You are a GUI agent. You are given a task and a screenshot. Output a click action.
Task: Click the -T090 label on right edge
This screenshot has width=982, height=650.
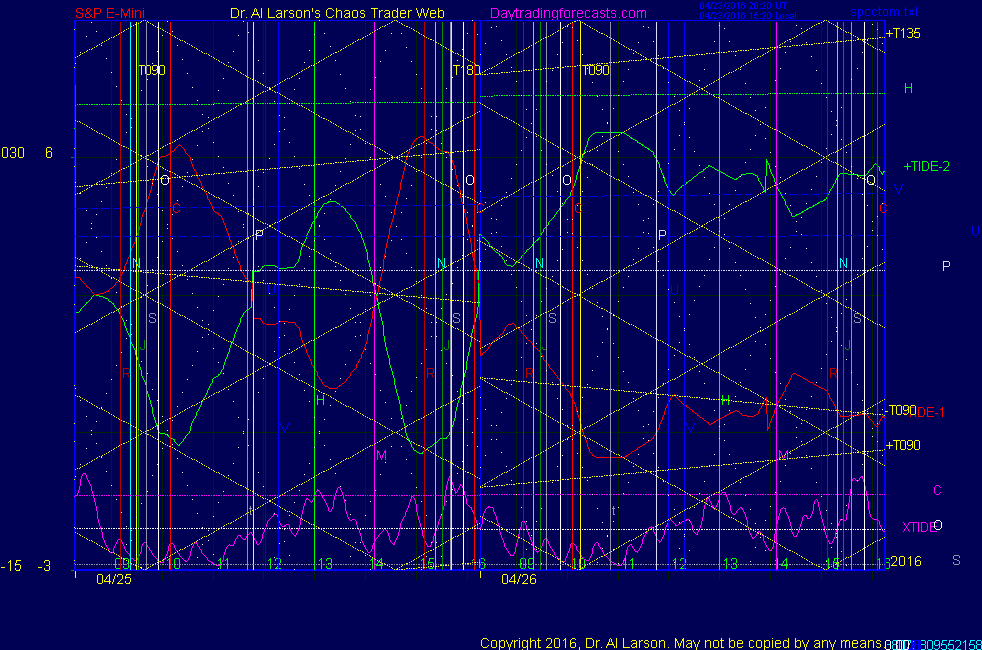coord(901,410)
